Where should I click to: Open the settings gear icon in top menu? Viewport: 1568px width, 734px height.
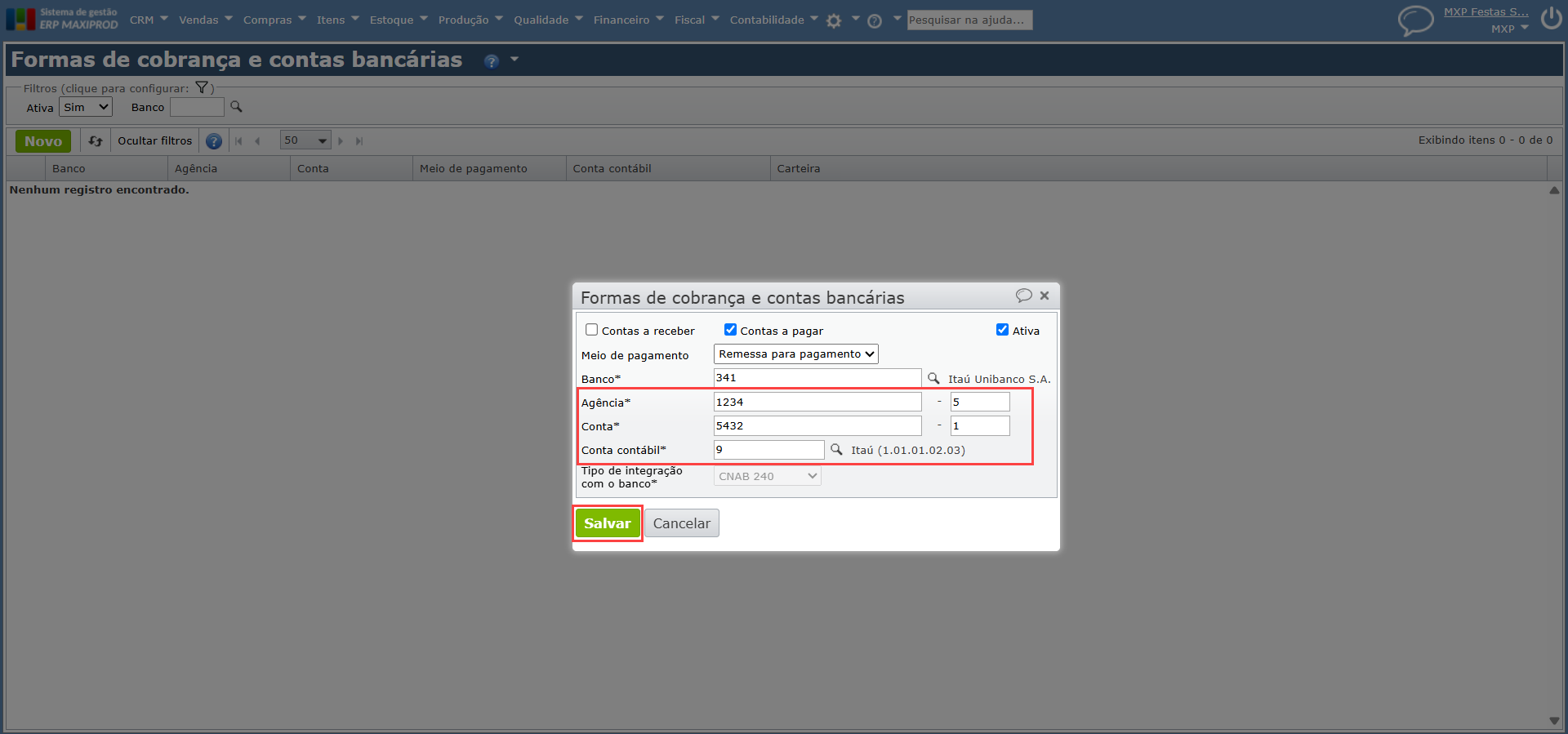coord(834,21)
